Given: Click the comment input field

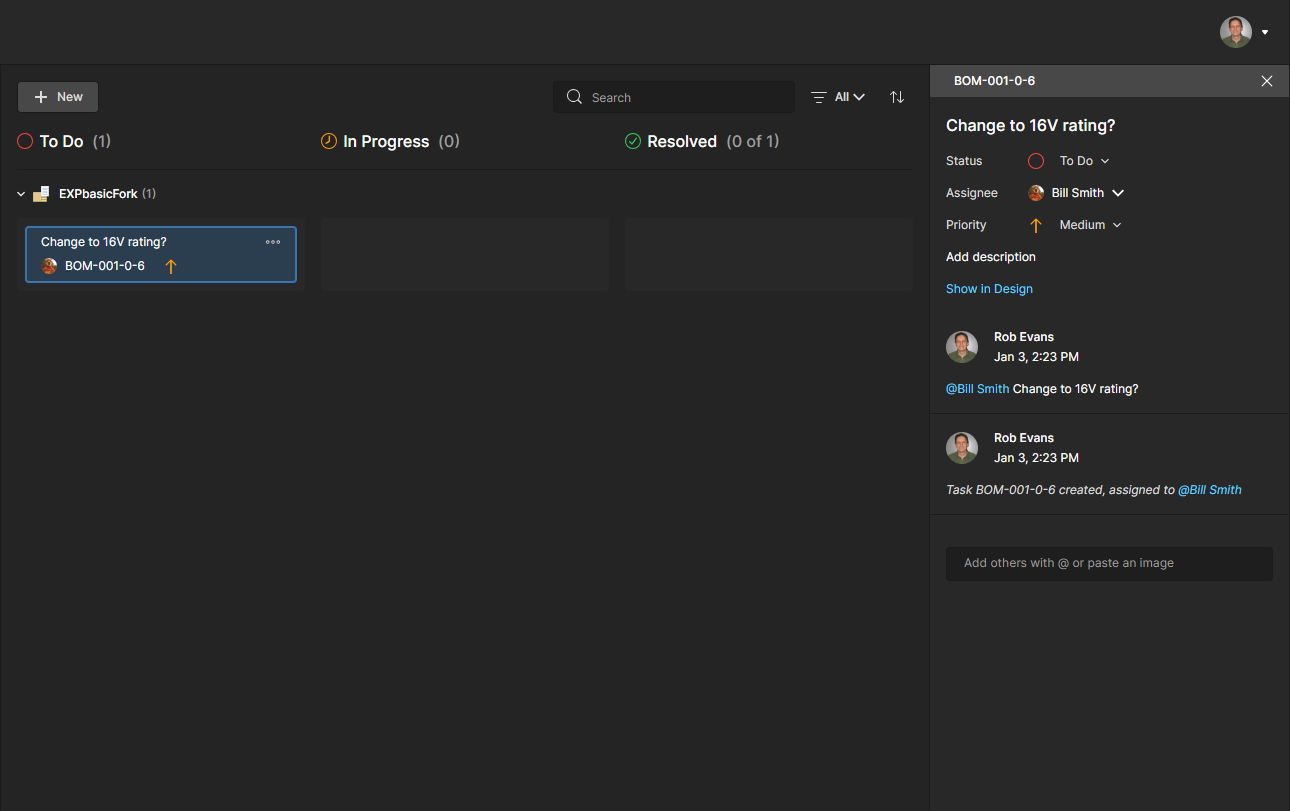Looking at the screenshot, I should (1109, 563).
